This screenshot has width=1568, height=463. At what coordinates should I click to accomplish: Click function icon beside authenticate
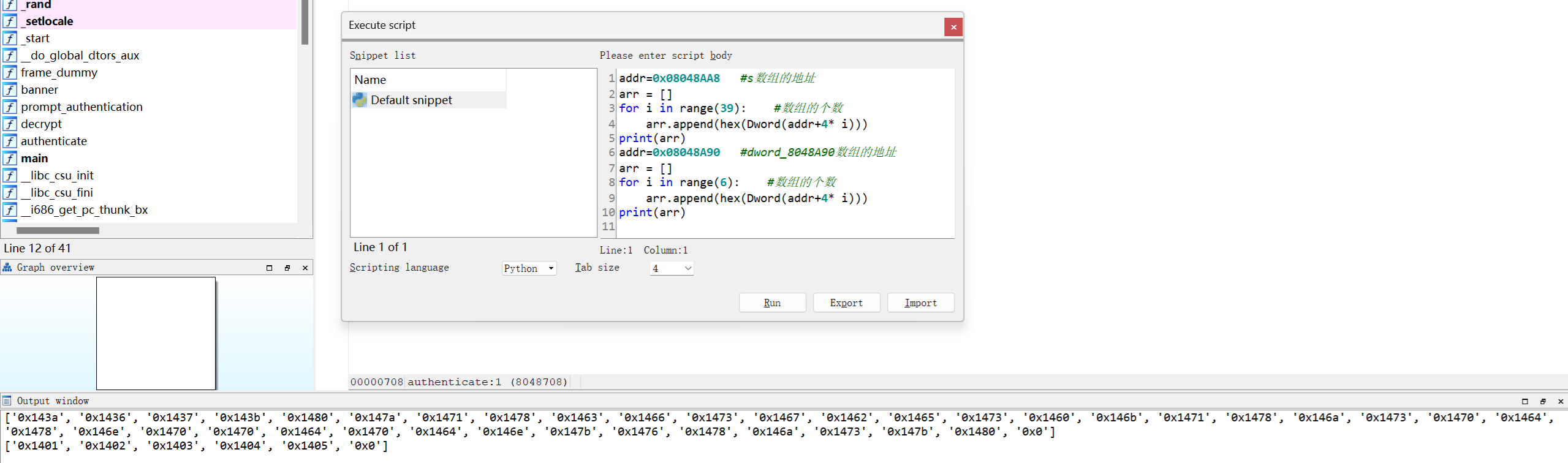tap(10, 141)
